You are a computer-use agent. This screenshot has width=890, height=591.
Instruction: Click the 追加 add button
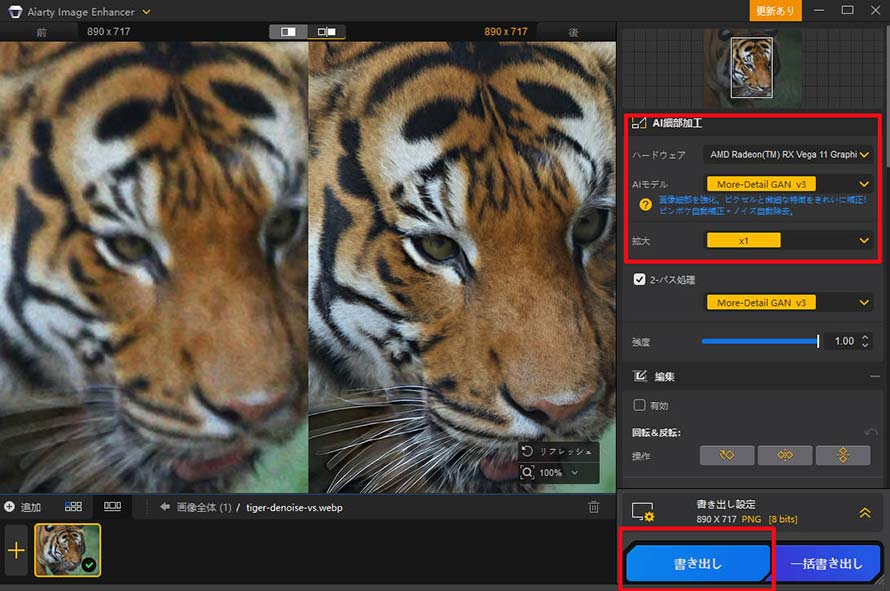[22, 507]
